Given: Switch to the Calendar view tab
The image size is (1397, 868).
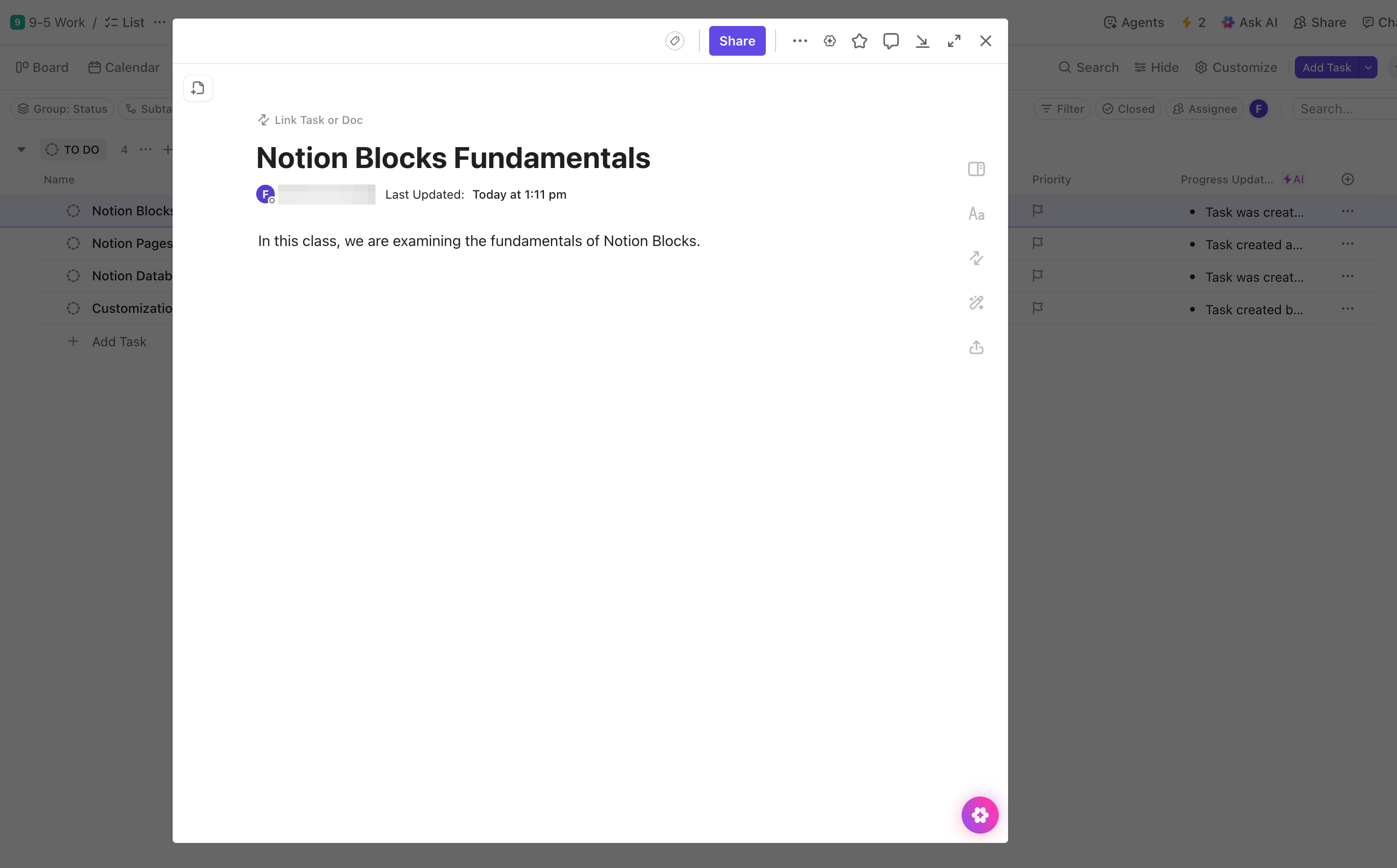Looking at the screenshot, I should coord(124,67).
